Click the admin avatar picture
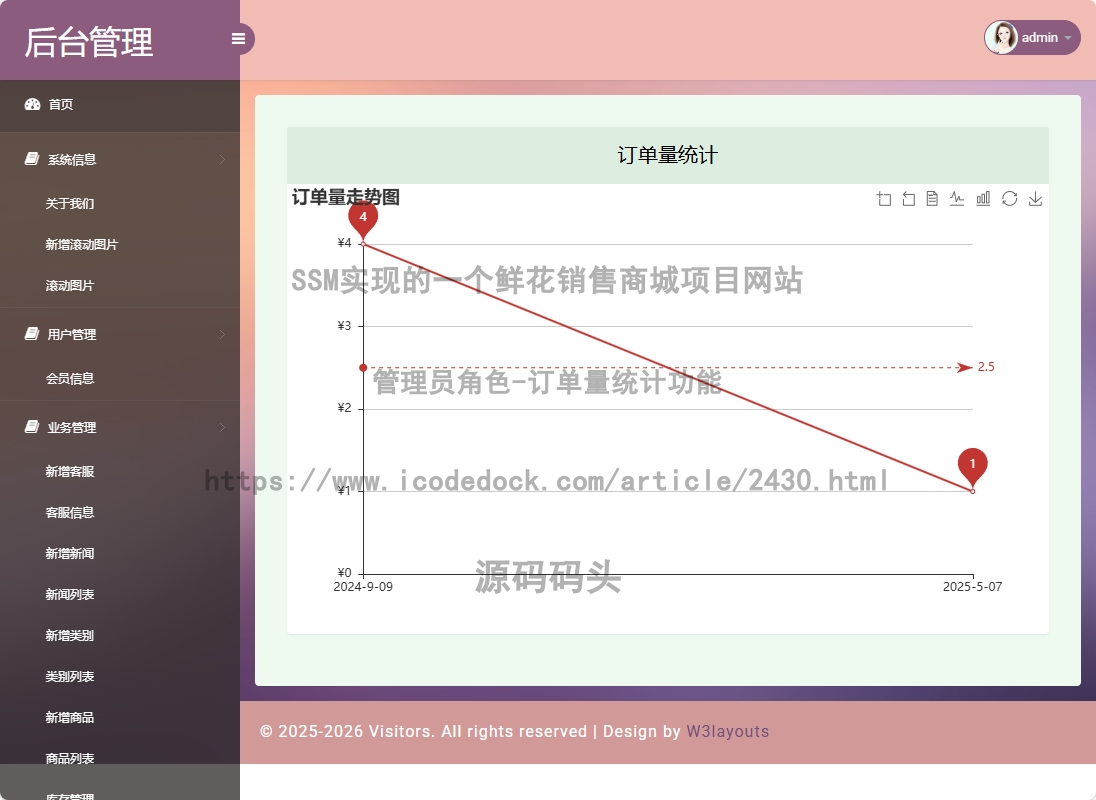This screenshot has width=1096, height=800. click(x=1001, y=38)
